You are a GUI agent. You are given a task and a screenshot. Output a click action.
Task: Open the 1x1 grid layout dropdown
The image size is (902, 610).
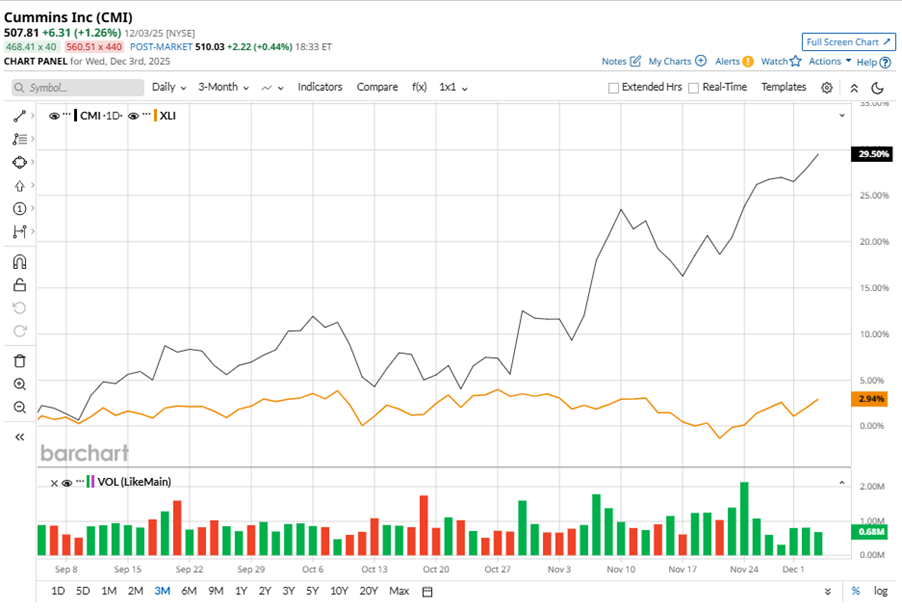[453, 87]
